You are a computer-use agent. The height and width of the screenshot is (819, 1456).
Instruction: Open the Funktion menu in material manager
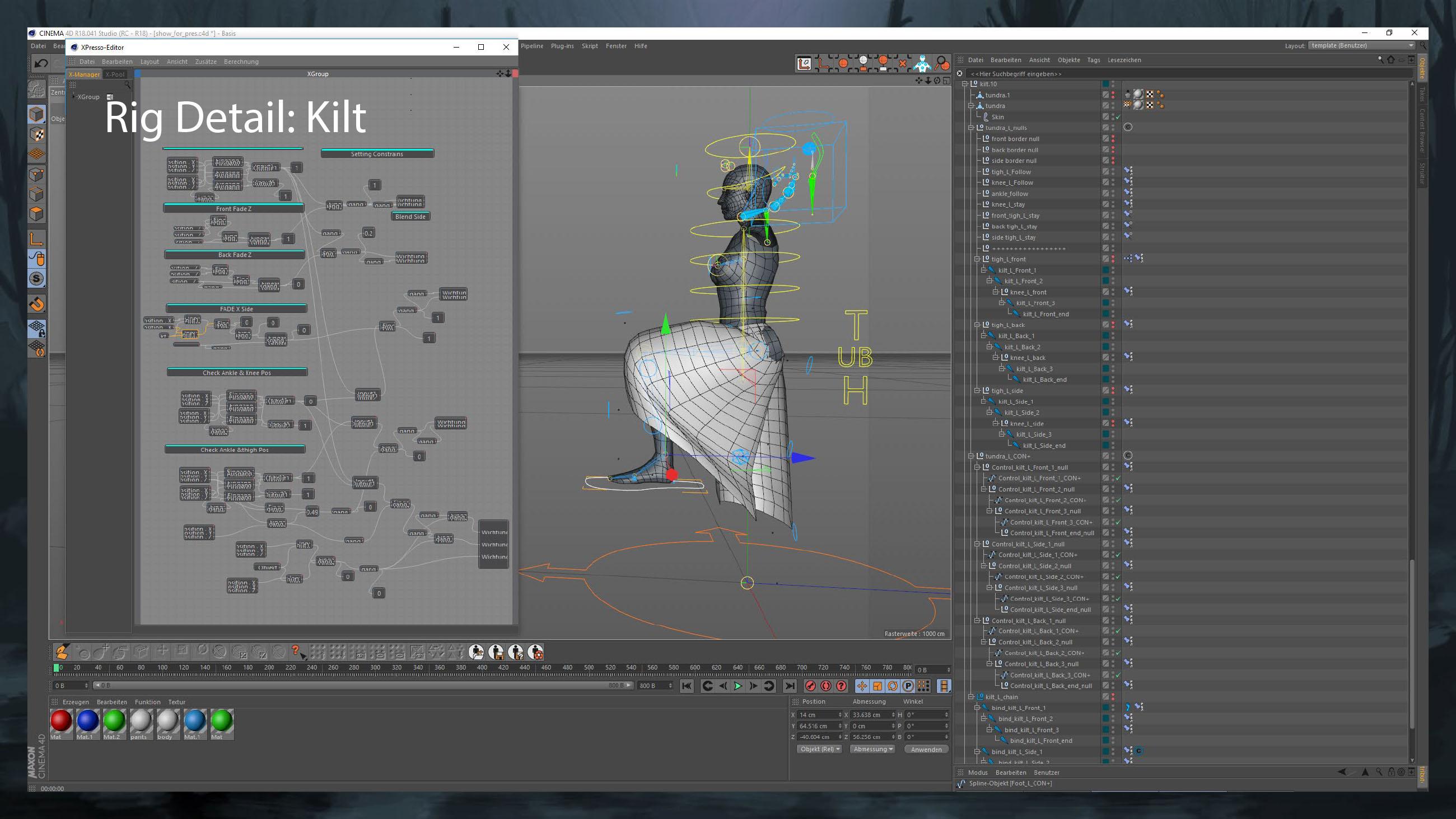(x=147, y=702)
